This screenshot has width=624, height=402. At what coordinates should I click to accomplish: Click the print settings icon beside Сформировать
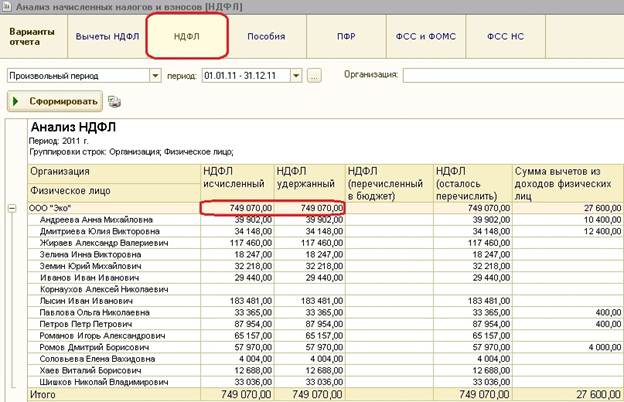(115, 101)
